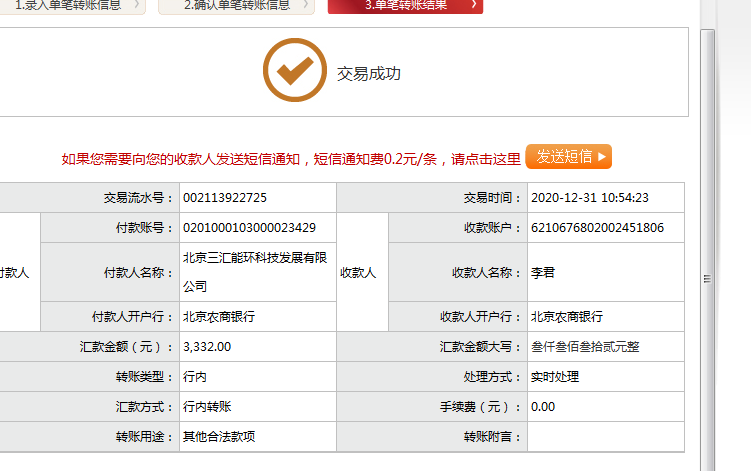The height and width of the screenshot is (471, 751).
Task: Click the transaction time 2020-12-31 10:54:23
Action: pos(590,198)
